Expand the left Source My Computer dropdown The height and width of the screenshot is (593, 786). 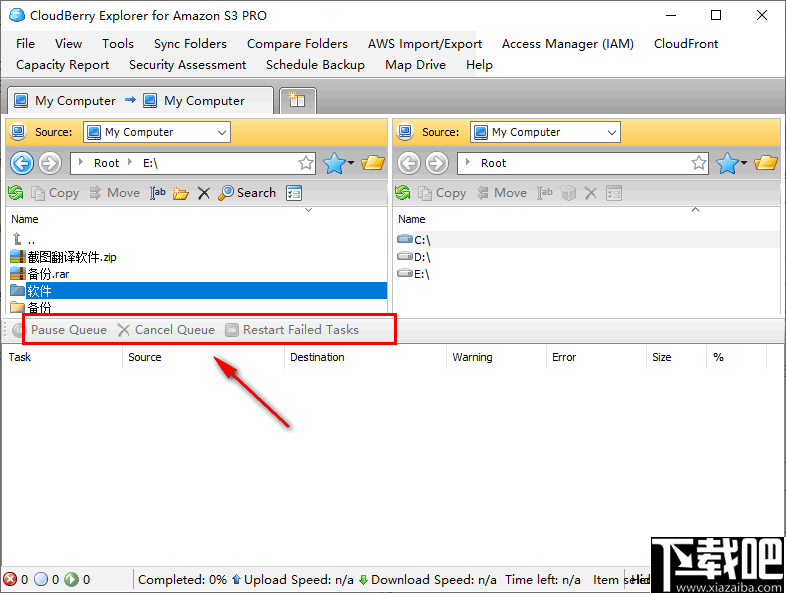pos(222,132)
